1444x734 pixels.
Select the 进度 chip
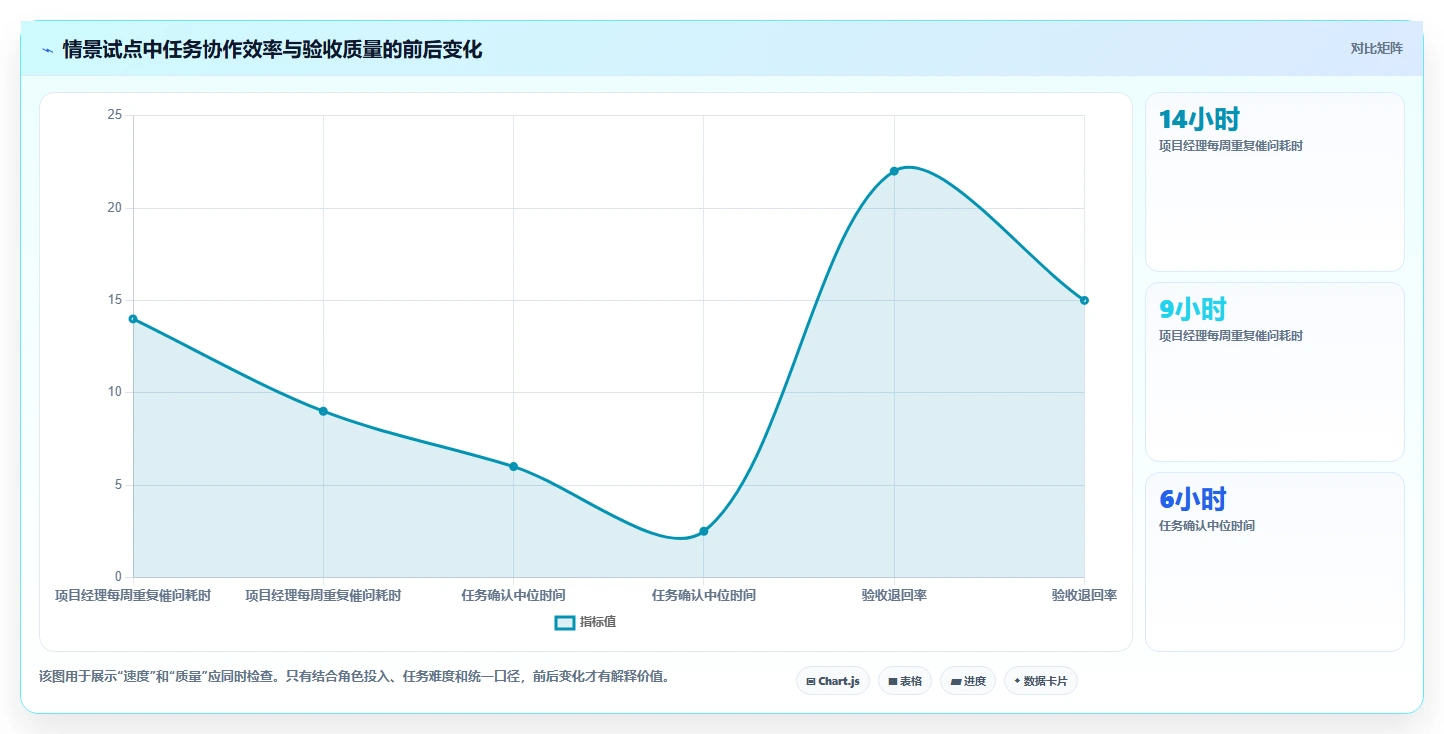point(968,681)
